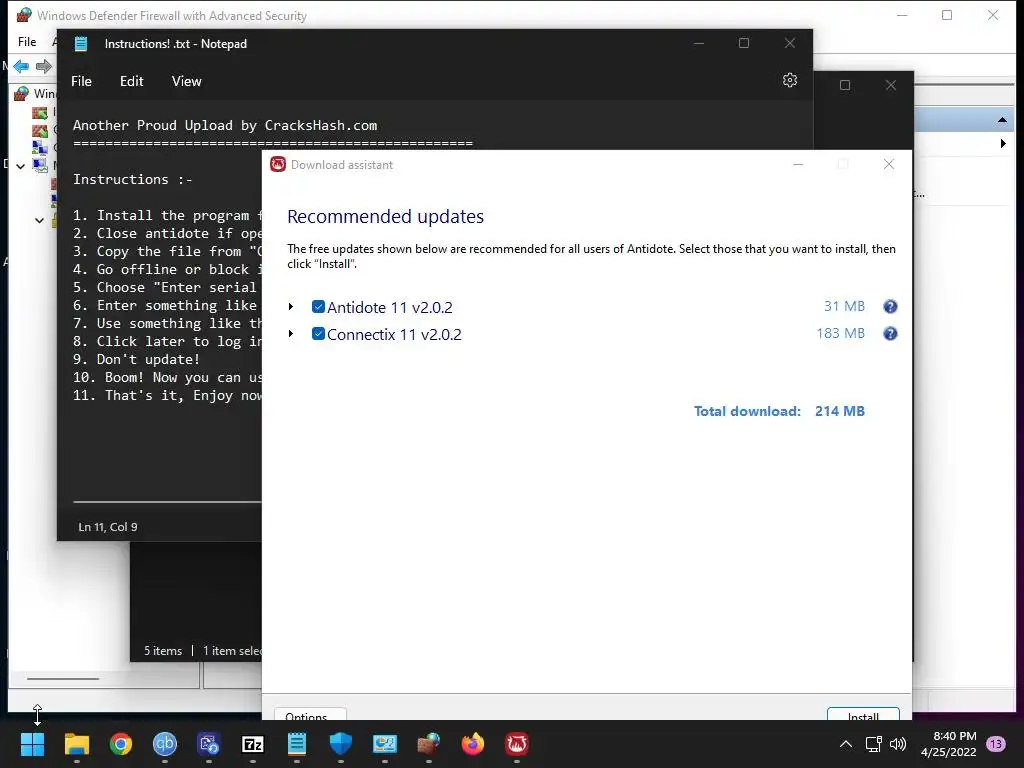Open Windows Security shield in taskbar
The image size is (1024, 768).
[340, 744]
